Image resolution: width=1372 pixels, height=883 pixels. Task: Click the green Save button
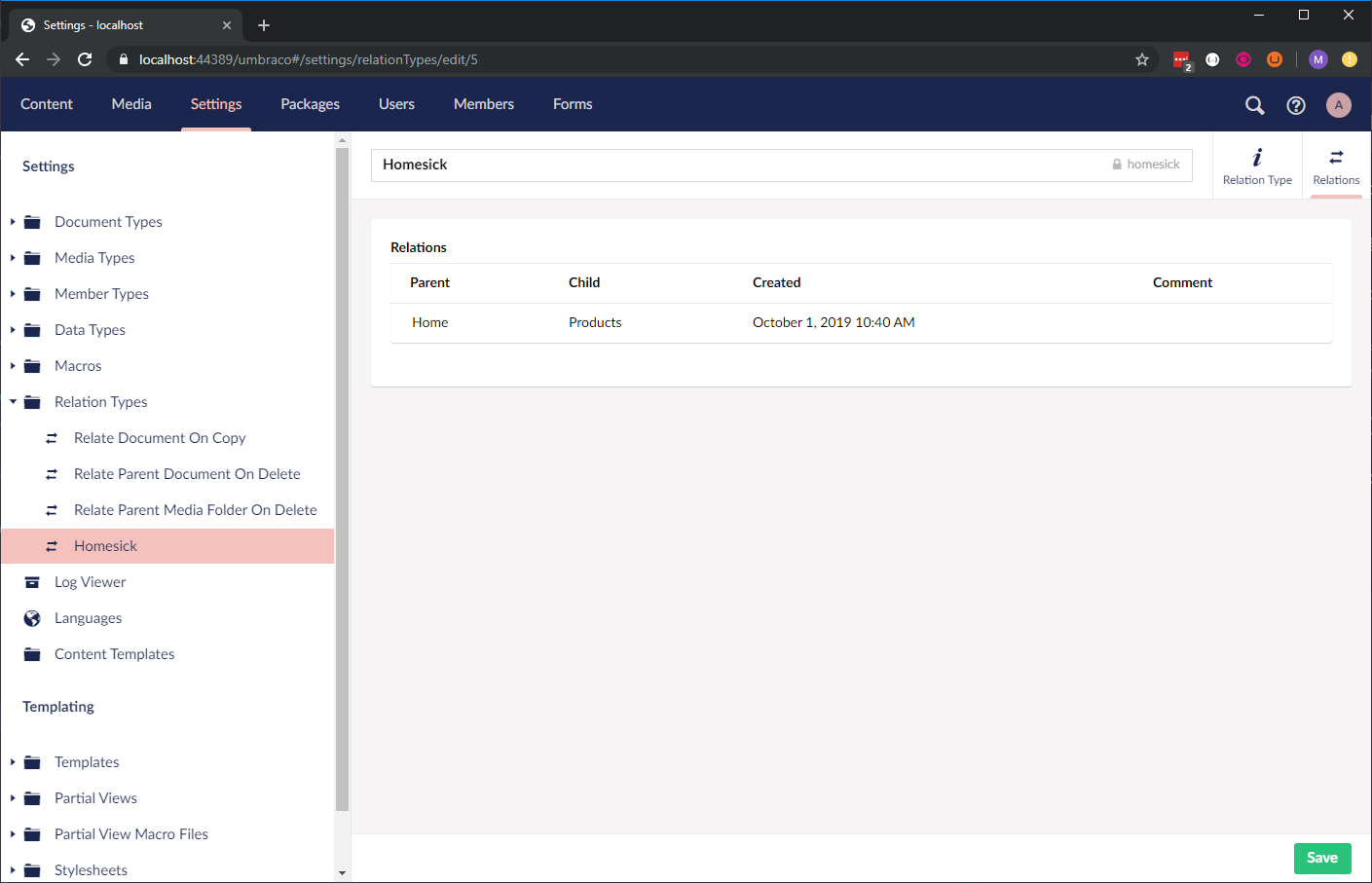1321,858
